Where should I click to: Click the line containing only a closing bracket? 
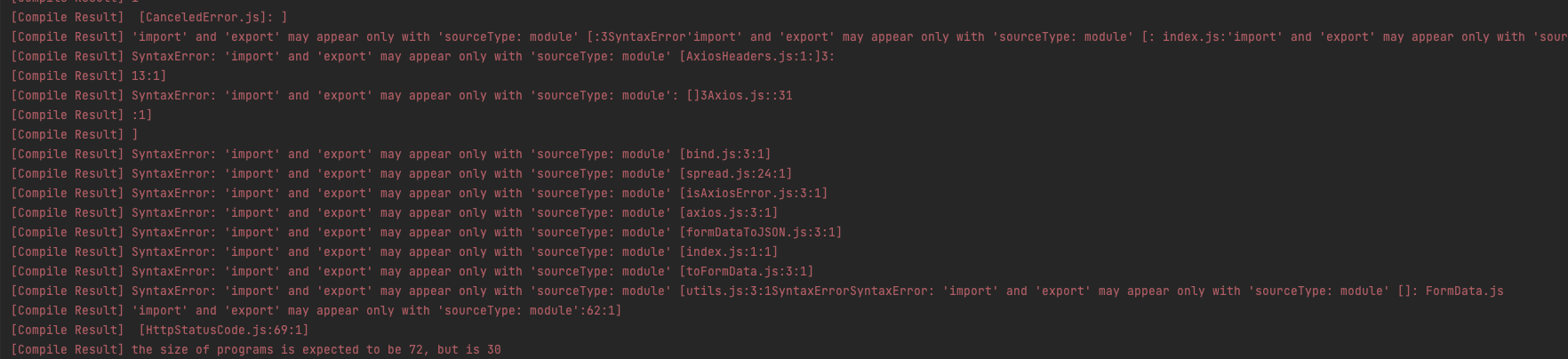click(x=75, y=134)
